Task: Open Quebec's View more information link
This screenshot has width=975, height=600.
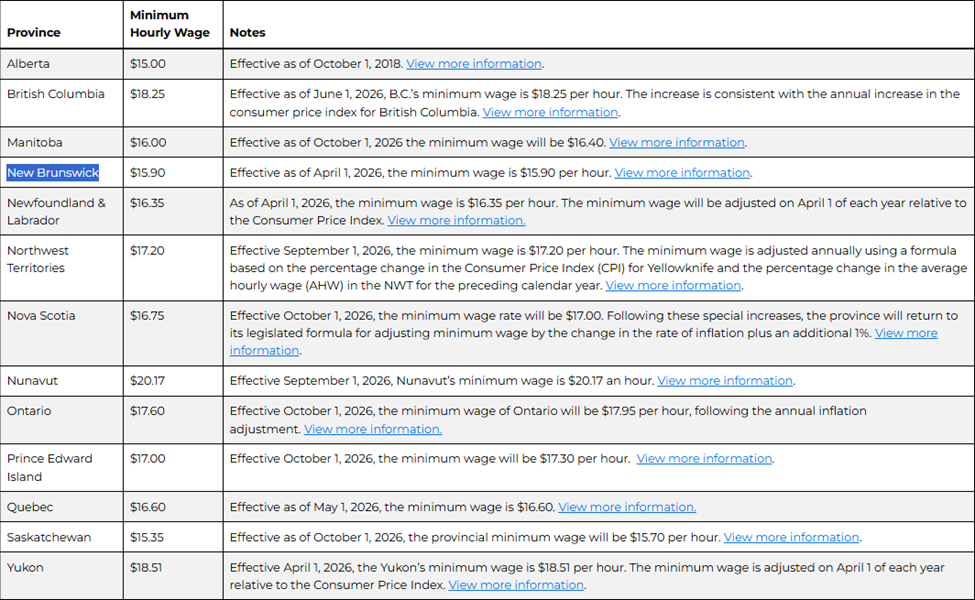Action: point(627,507)
